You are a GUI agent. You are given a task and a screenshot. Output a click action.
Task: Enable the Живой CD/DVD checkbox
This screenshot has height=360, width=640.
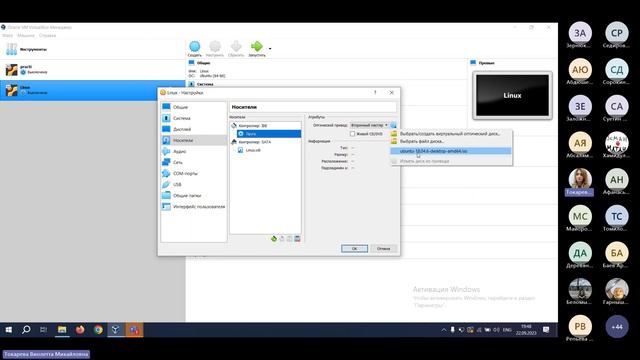(x=352, y=134)
